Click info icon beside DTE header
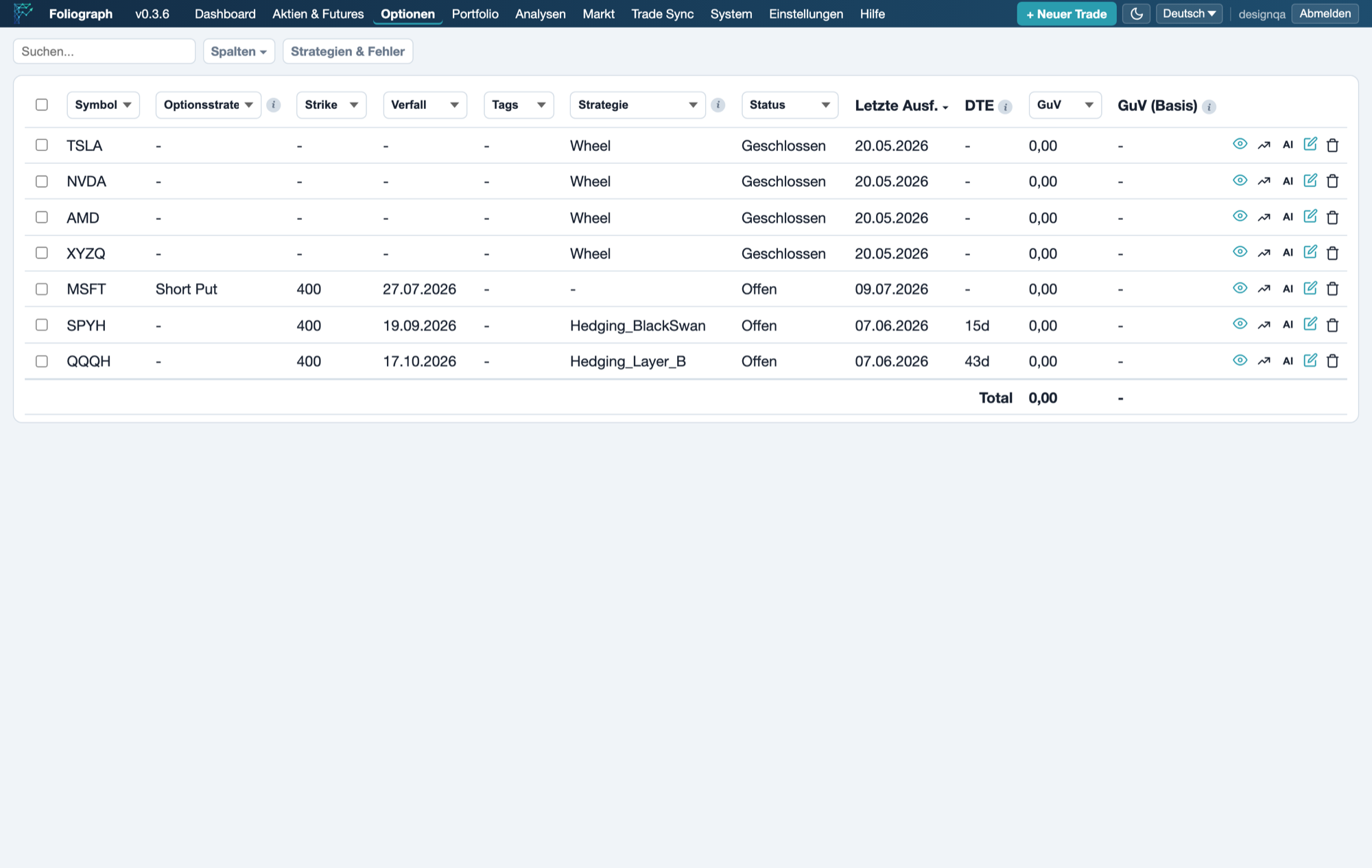The height and width of the screenshot is (868, 1372). point(1005,107)
